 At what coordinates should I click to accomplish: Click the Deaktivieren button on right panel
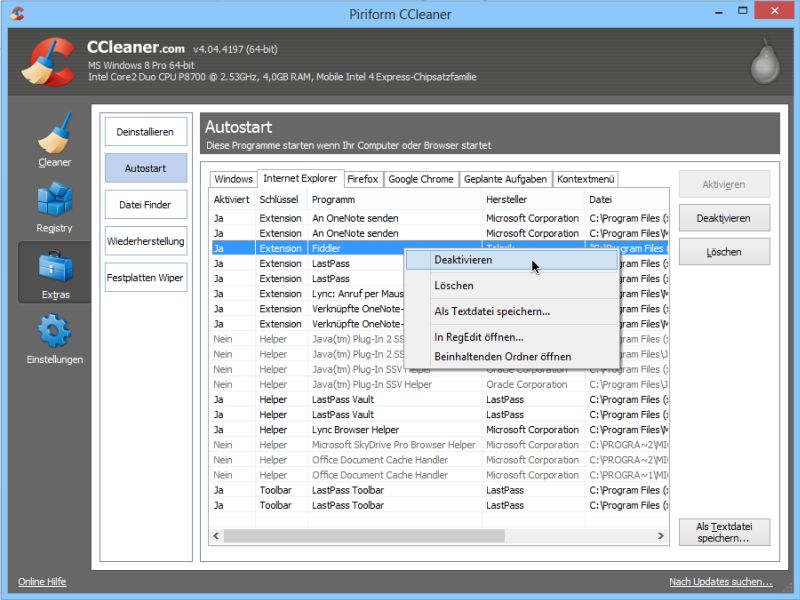click(x=724, y=218)
